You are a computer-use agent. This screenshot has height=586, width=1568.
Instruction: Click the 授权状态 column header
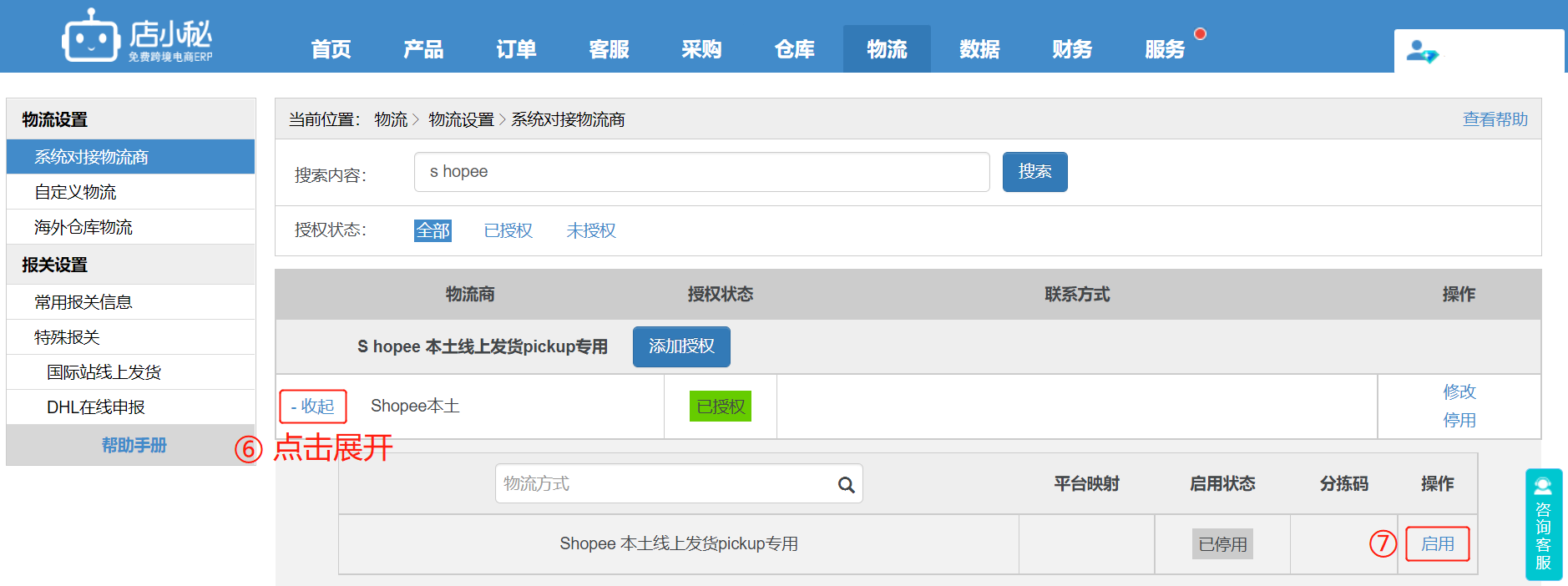pyautogui.click(x=721, y=295)
